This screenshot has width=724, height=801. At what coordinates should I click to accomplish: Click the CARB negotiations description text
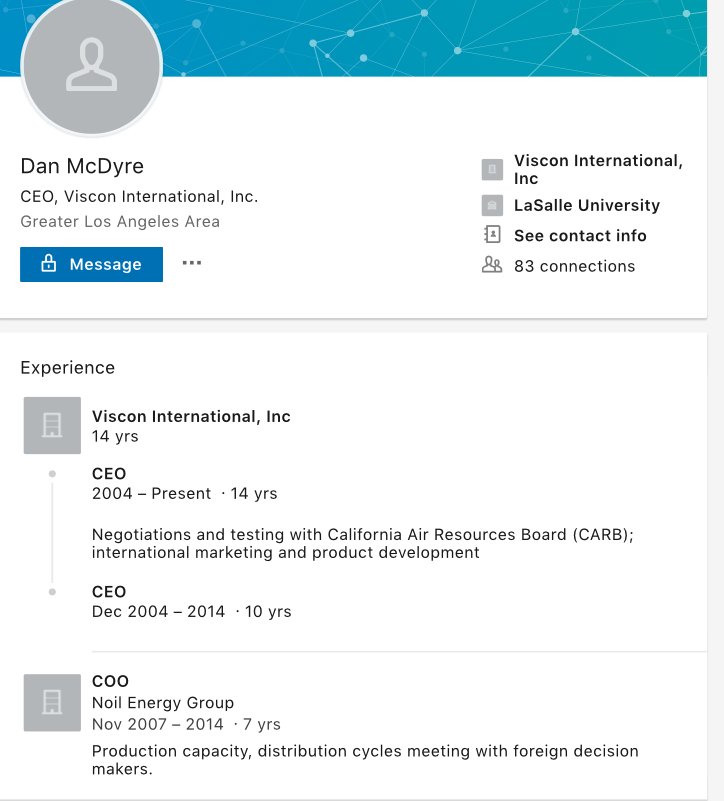363,544
